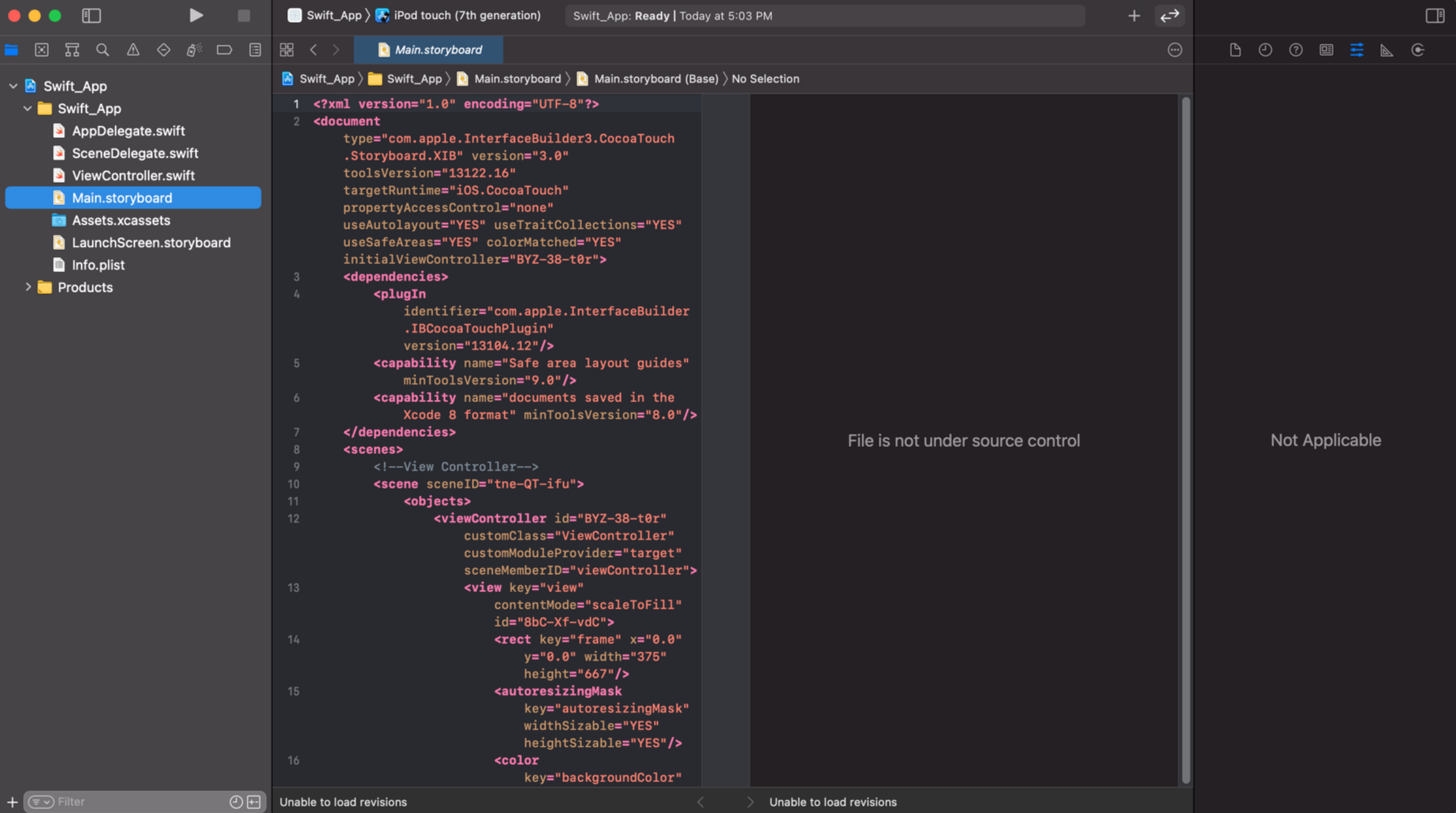This screenshot has width=1456, height=813.
Task: Click the Main.storyboard breadcrumb
Action: pyautogui.click(x=509, y=79)
